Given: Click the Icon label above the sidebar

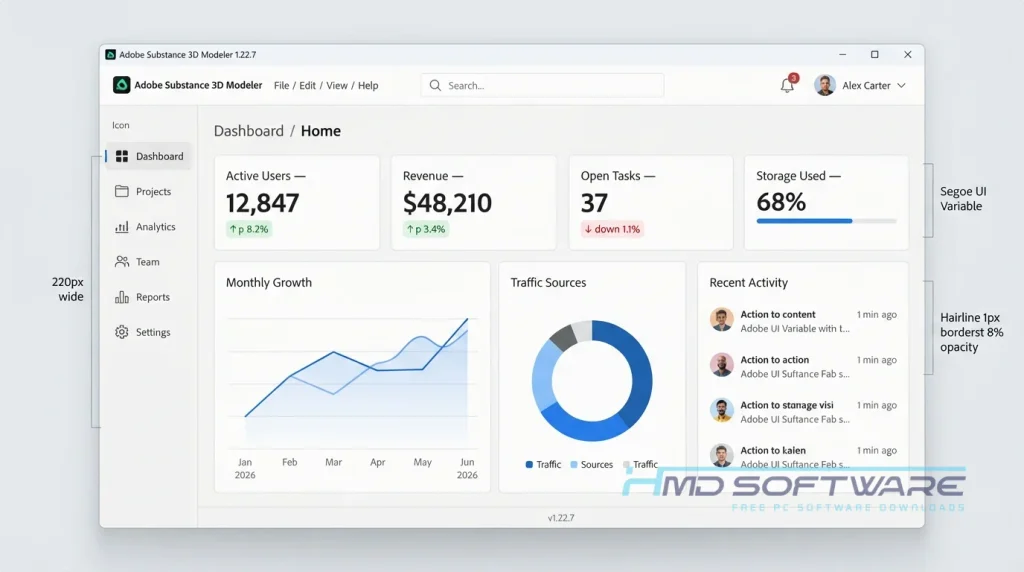Looking at the screenshot, I should click(121, 125).
